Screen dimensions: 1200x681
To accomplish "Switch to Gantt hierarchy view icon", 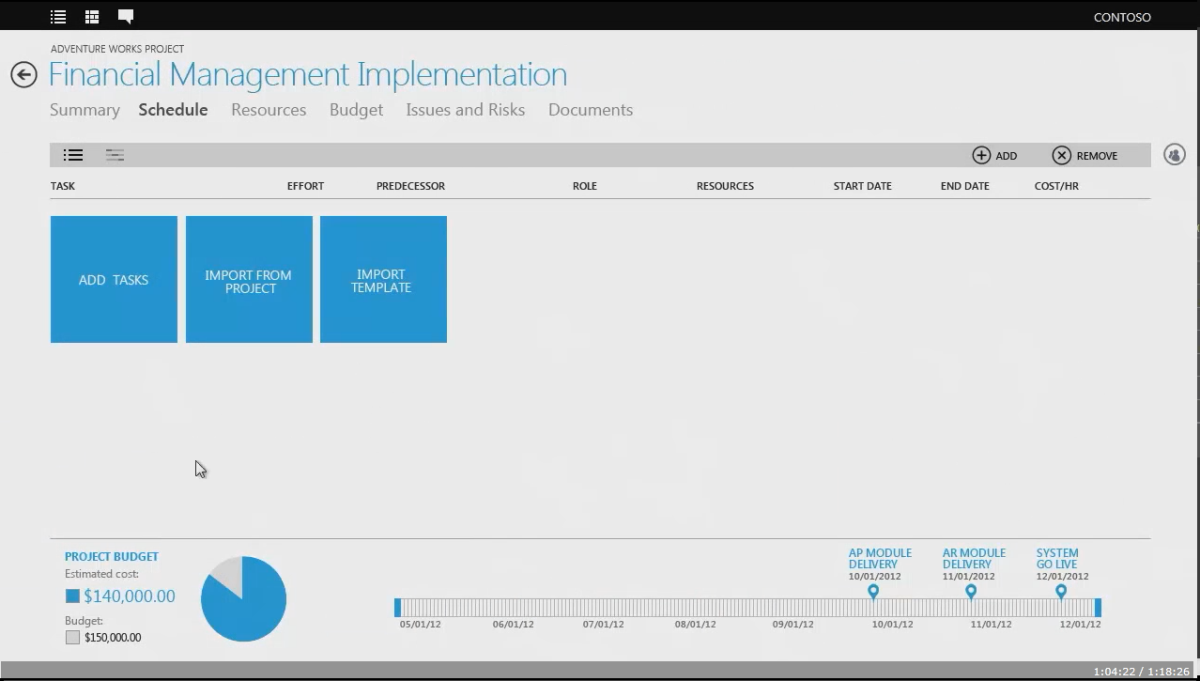I will pyautogui.click(x=115, y=155).
